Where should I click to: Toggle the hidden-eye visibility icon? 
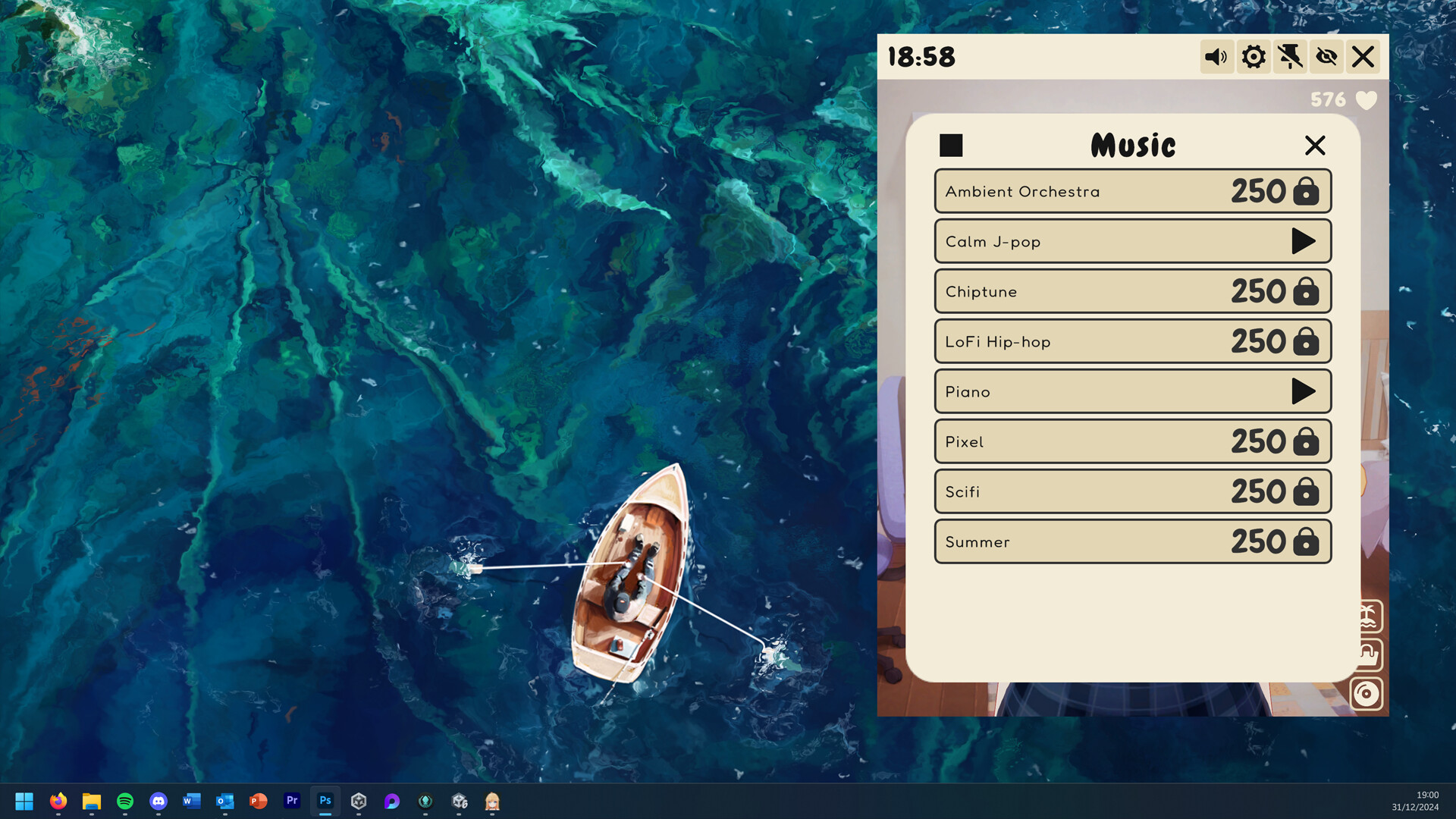pyautogui.click(x=1326, y=56)
